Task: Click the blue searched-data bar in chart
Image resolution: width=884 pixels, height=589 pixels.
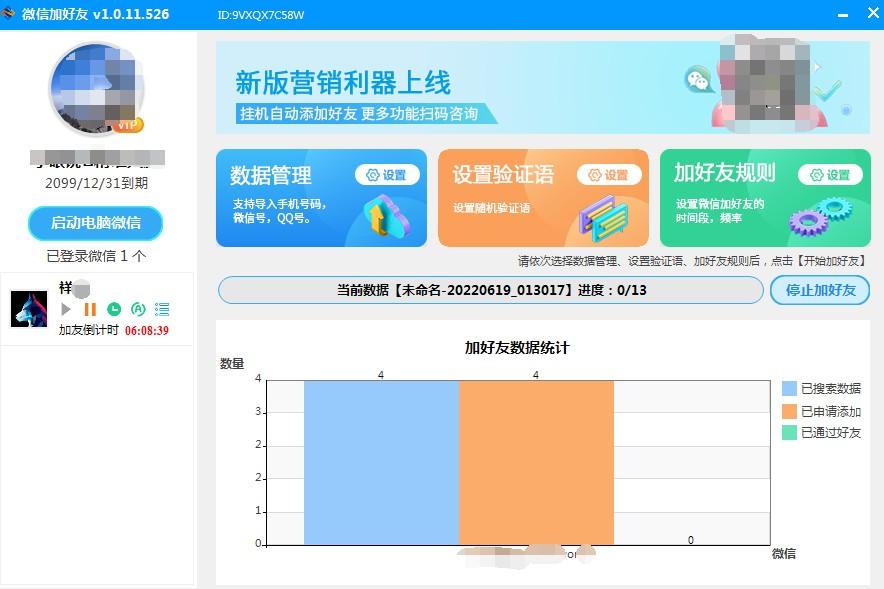Action: [382, 463]
